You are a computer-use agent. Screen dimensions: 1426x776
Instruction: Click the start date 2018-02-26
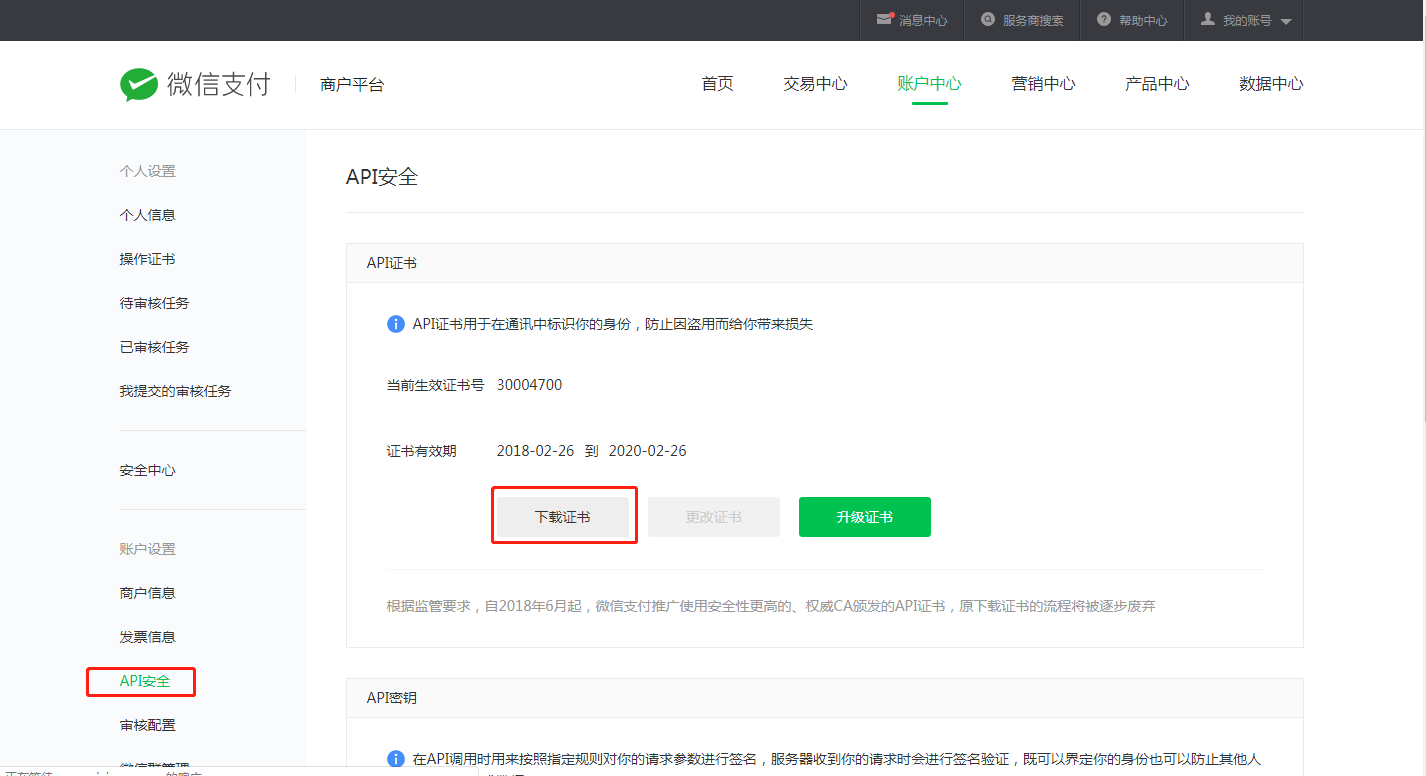point(535,451)
